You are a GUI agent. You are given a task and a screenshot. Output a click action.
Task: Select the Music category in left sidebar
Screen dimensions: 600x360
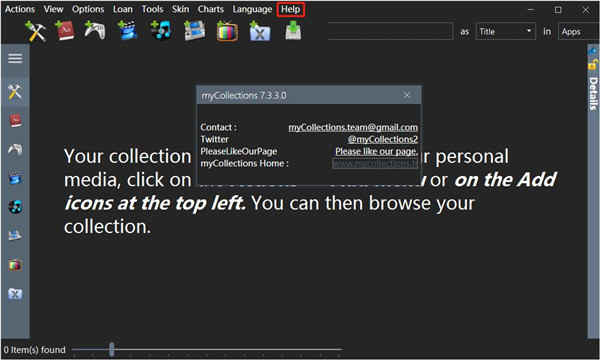15,207
